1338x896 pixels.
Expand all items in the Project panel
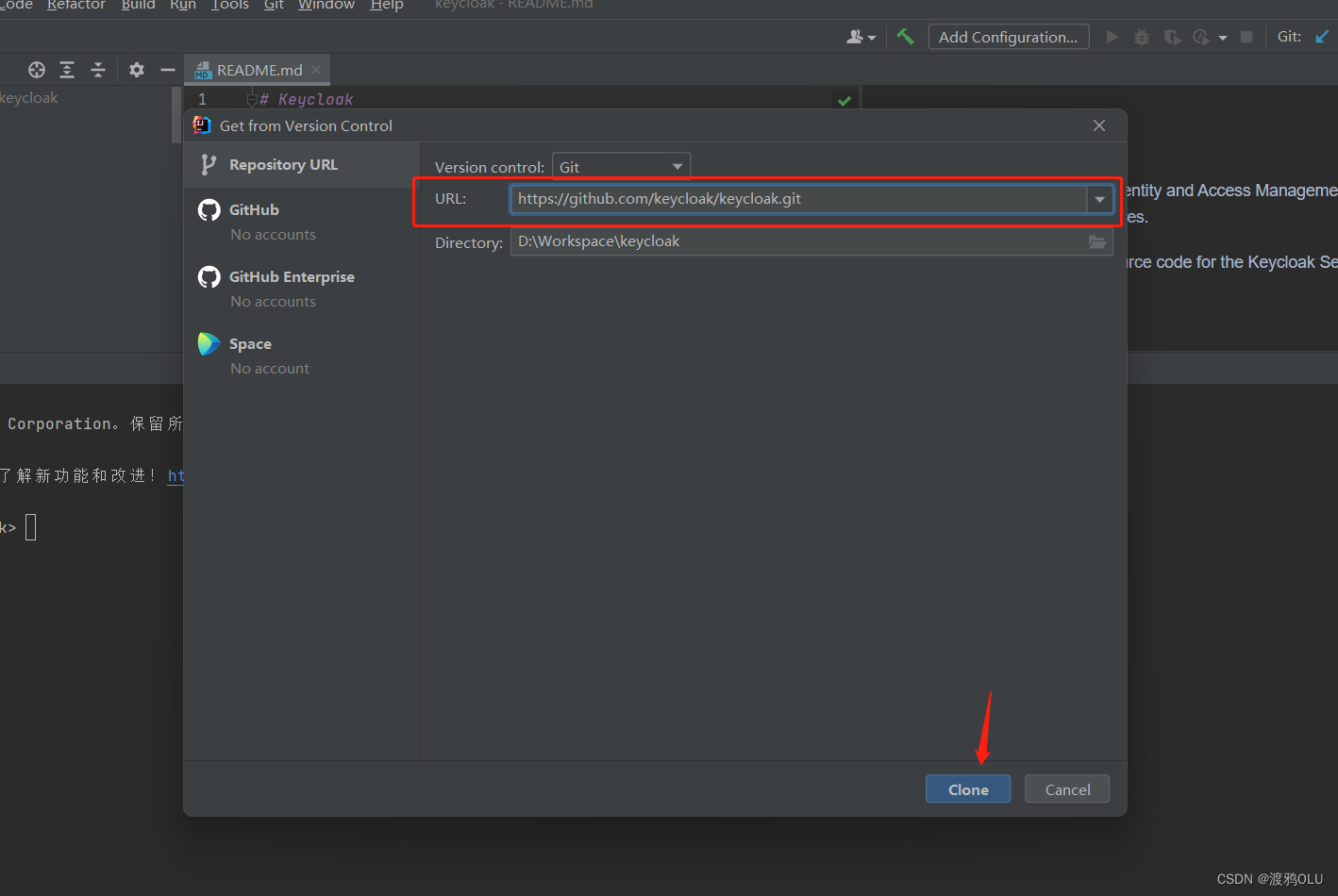pos(66,70)
